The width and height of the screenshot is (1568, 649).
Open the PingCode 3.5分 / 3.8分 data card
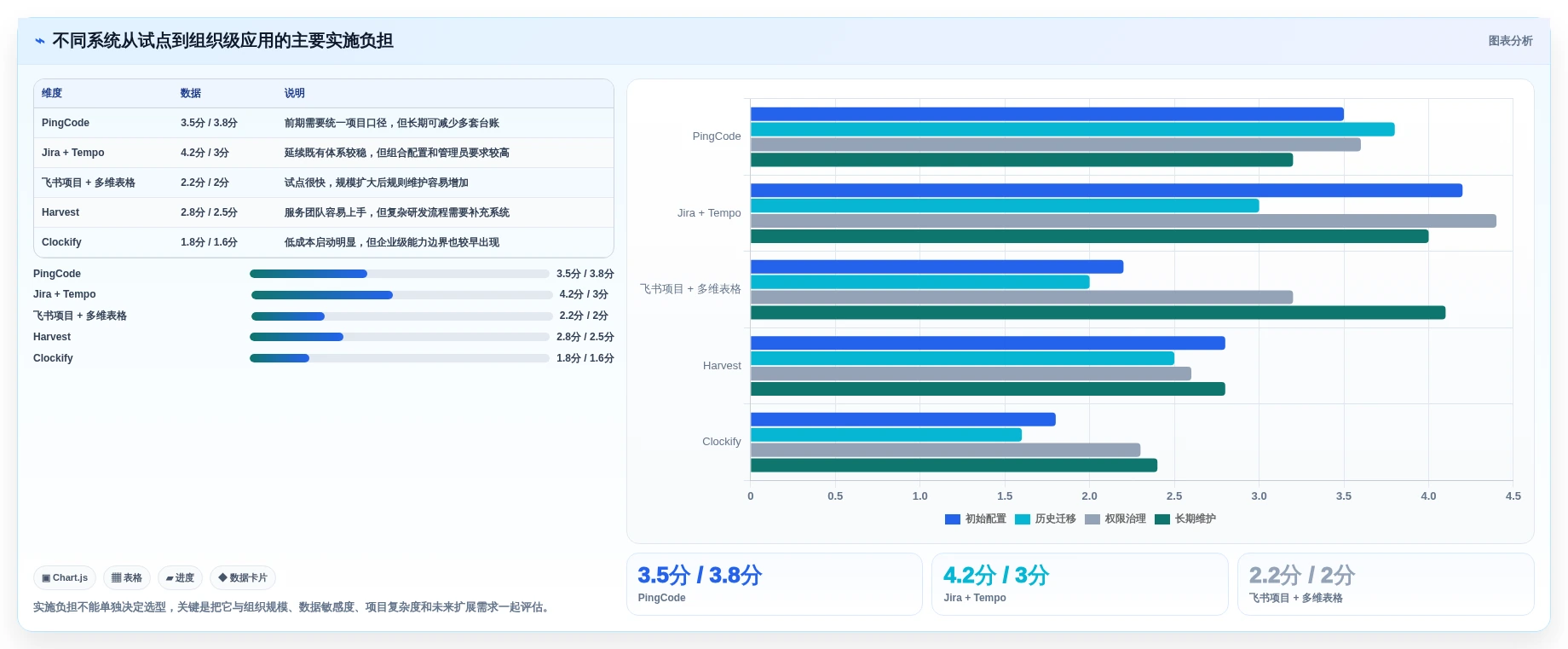[x=775, y=584]
